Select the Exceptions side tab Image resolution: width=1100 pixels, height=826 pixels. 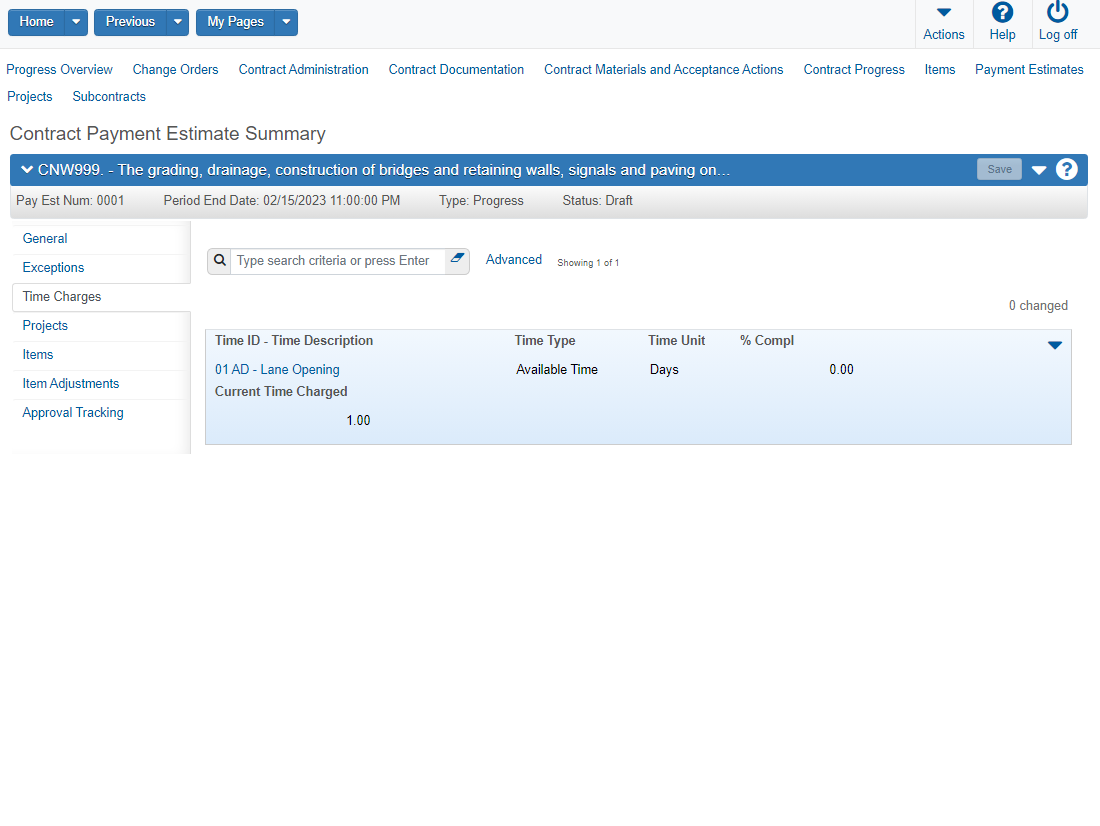tap(53, 267)
